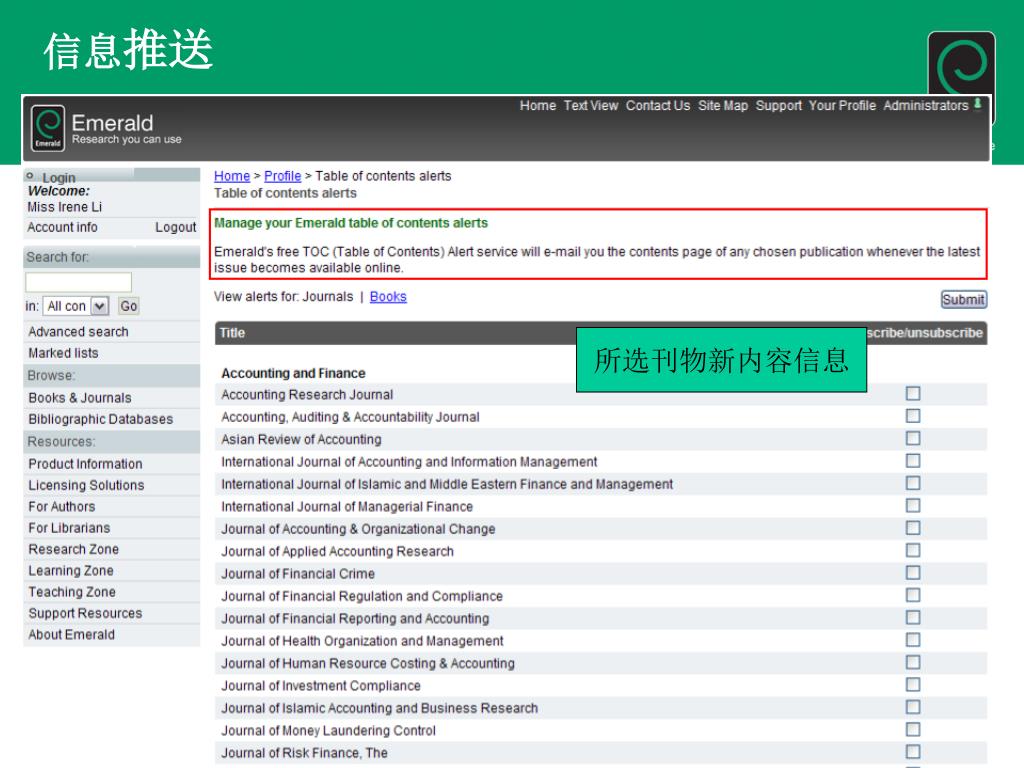Image resolution: width=1024 pixels, height=768 pixels.
Task: Go to Research Zone
Action: 73,549
